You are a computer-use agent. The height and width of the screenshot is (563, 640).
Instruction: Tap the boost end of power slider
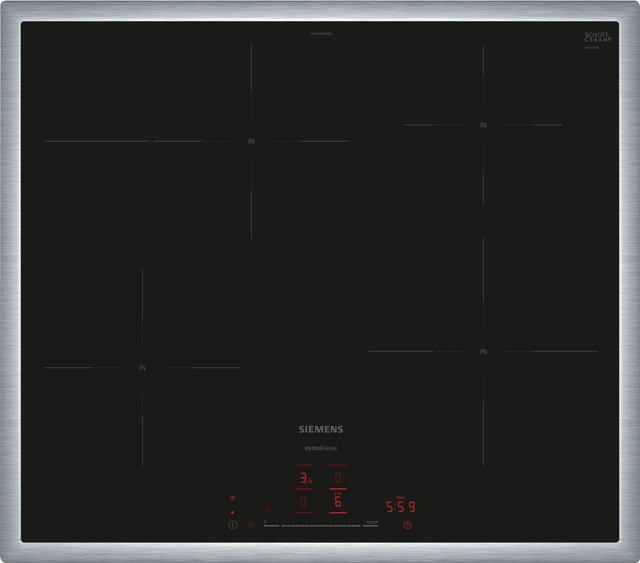(x=372, y=523)
